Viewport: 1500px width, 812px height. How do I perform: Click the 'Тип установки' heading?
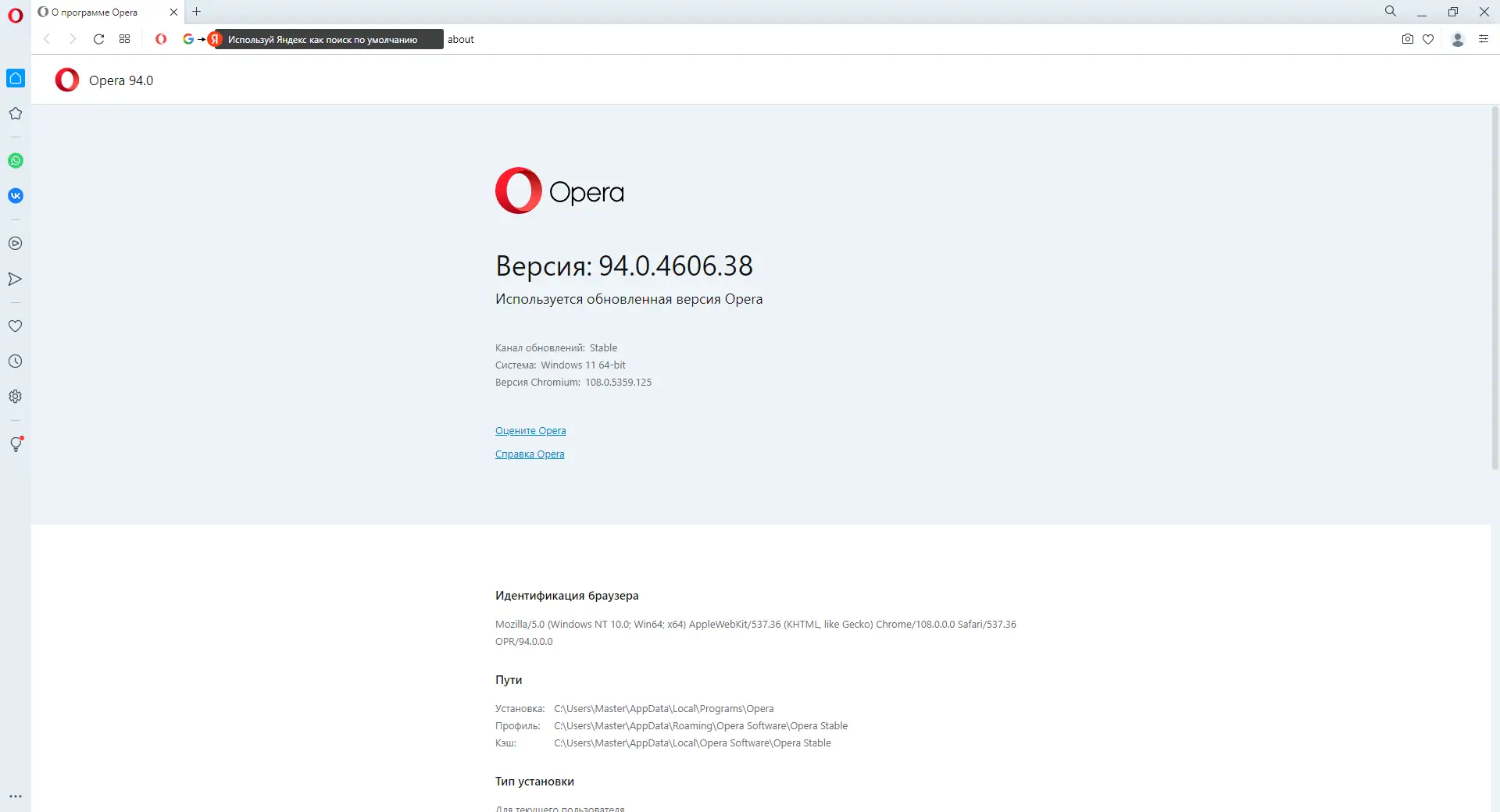pyautogui.click(x=534, y=782)
